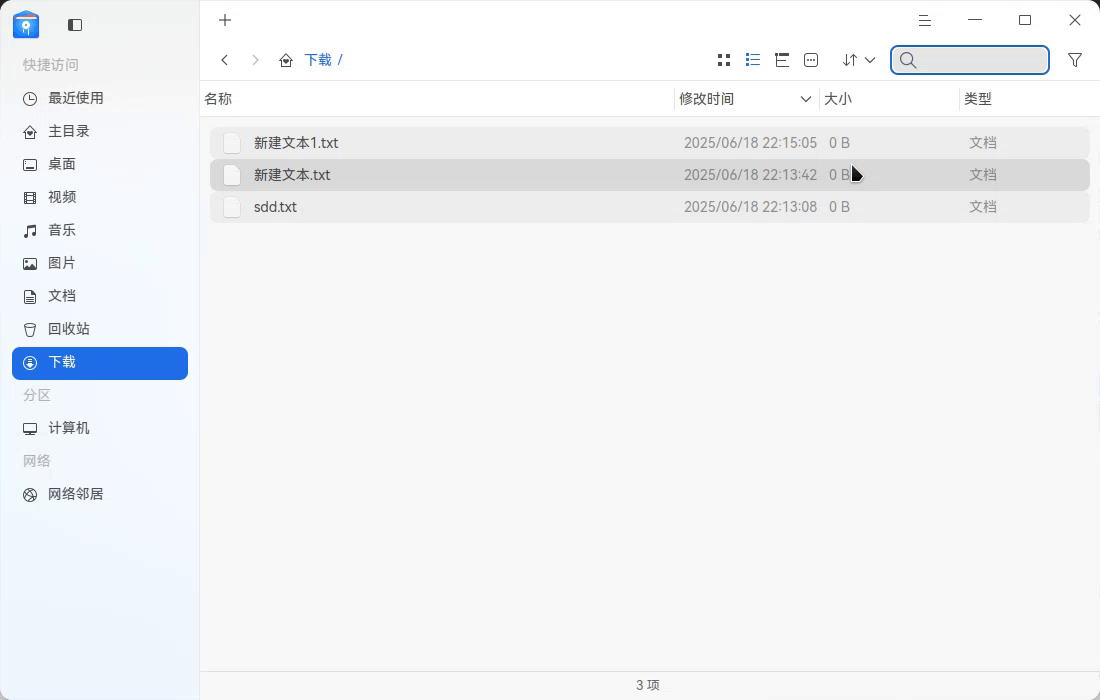Switch to tree view mode
The height and width of the screenshot is (700, 1100).
click(782, 60)
